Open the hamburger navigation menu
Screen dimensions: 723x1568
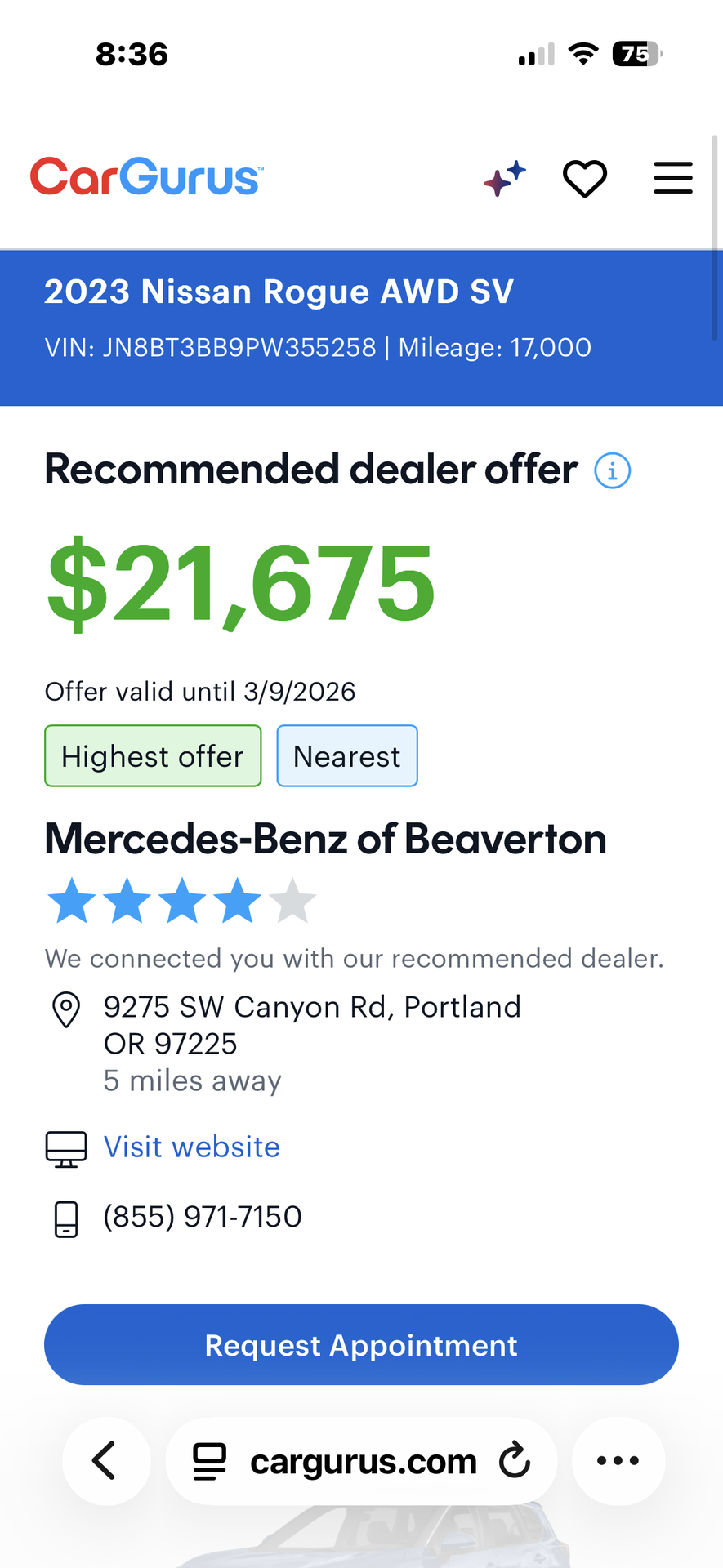[x=673, y=179]
